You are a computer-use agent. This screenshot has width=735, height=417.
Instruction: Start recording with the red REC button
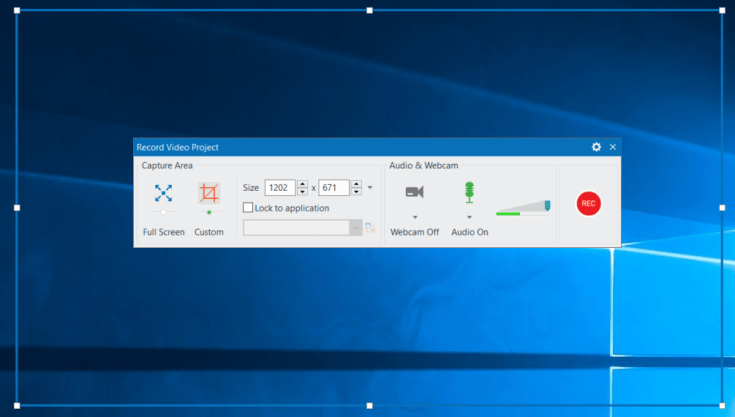(x=589, y=203)
